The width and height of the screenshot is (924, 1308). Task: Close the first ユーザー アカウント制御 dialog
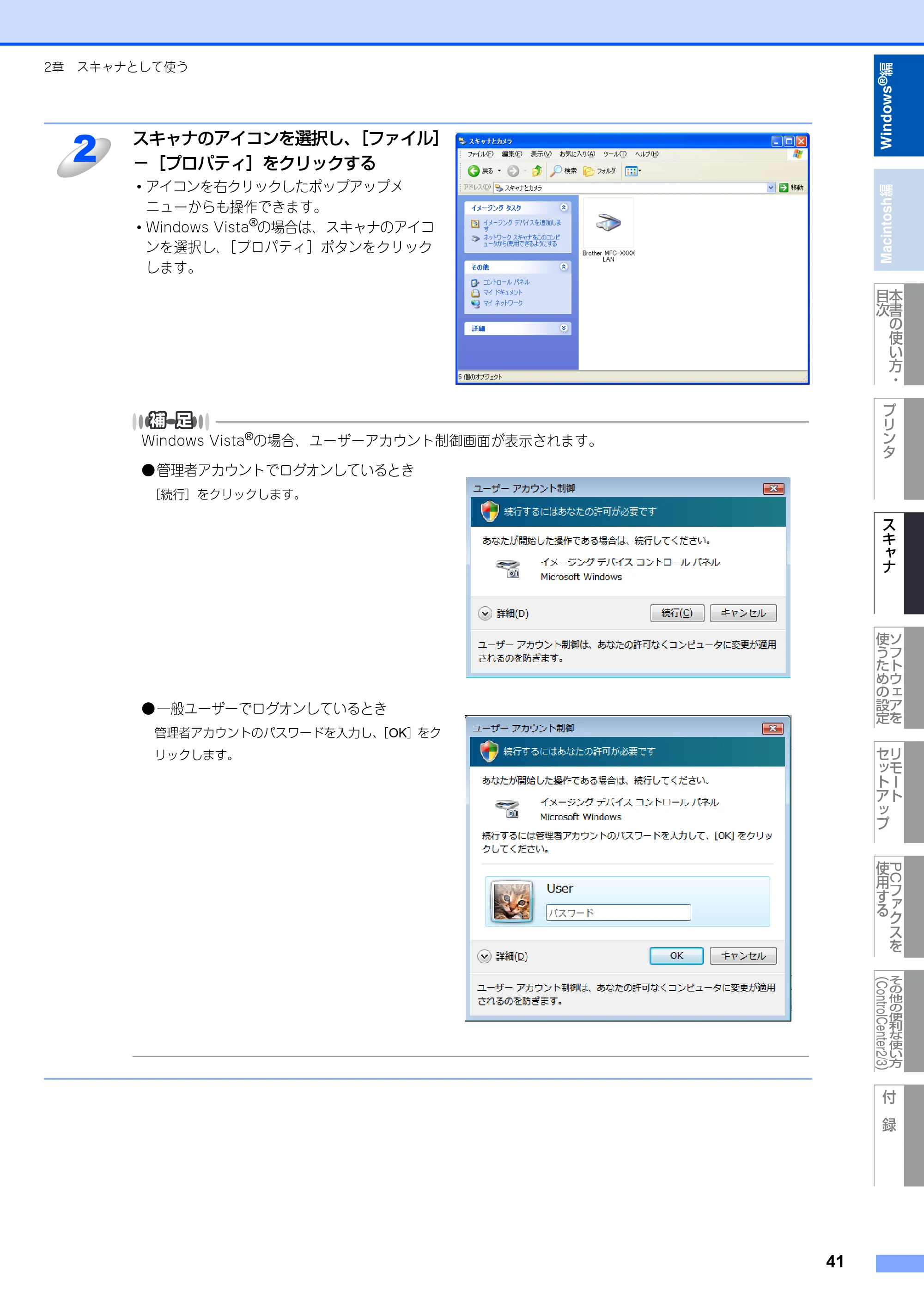[773, 489]
